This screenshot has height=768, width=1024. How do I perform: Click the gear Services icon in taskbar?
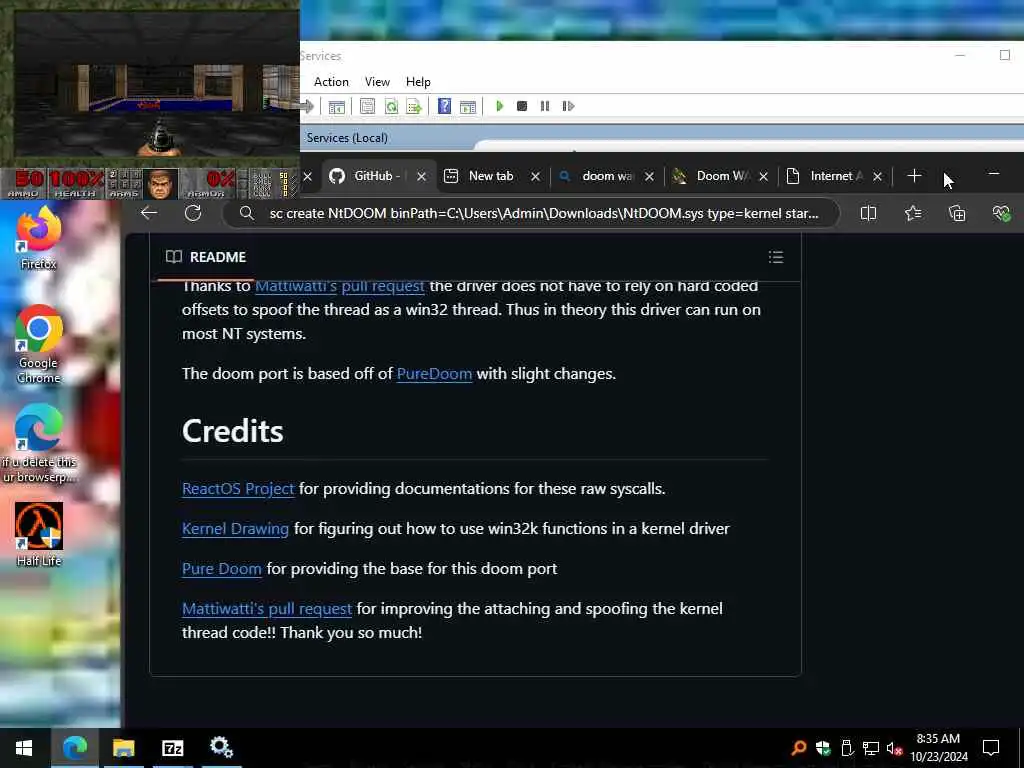221,748
